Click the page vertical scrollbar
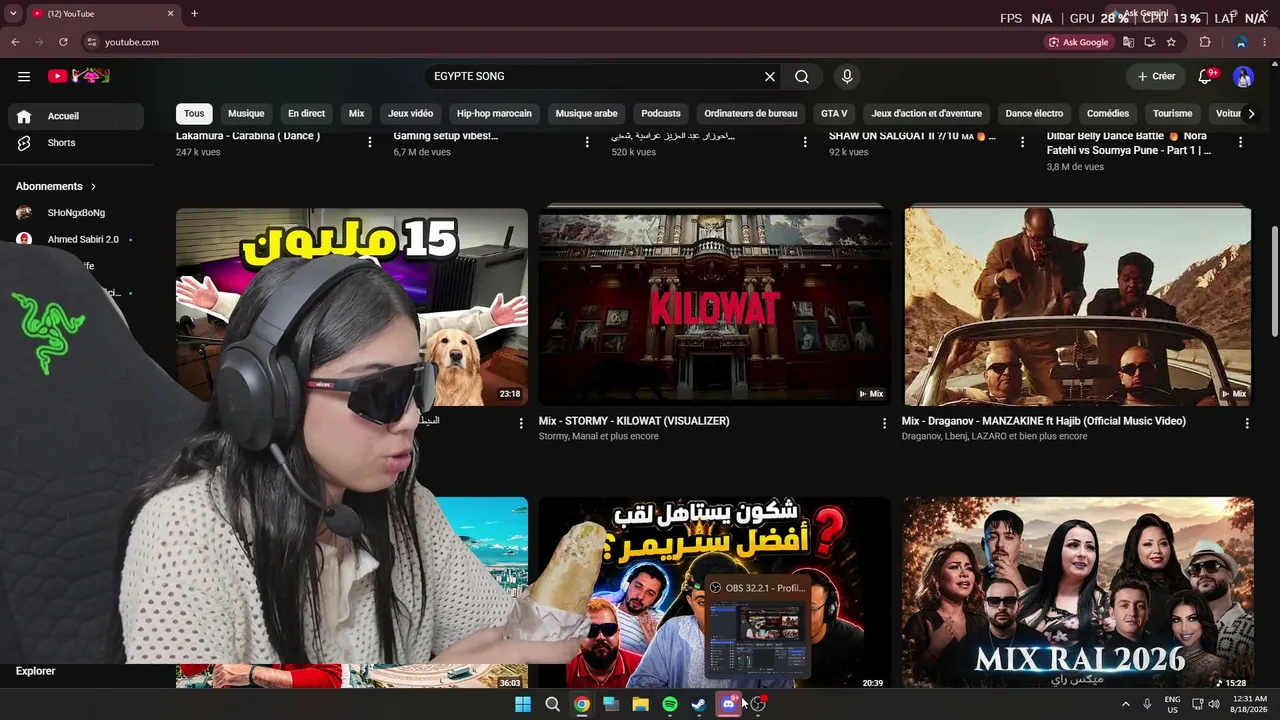This screenshot has width=1280, height=720. pos(1275,283)
